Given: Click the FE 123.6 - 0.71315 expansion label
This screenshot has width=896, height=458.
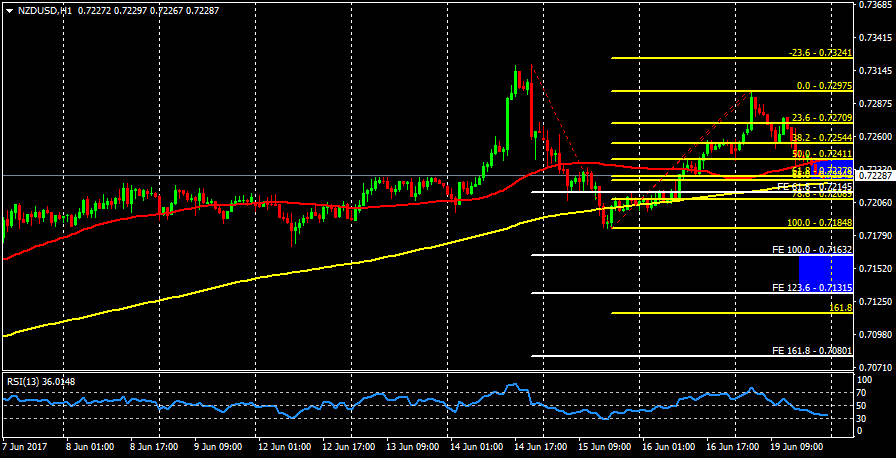Looking at the screenshot, I should pos(812,288).
